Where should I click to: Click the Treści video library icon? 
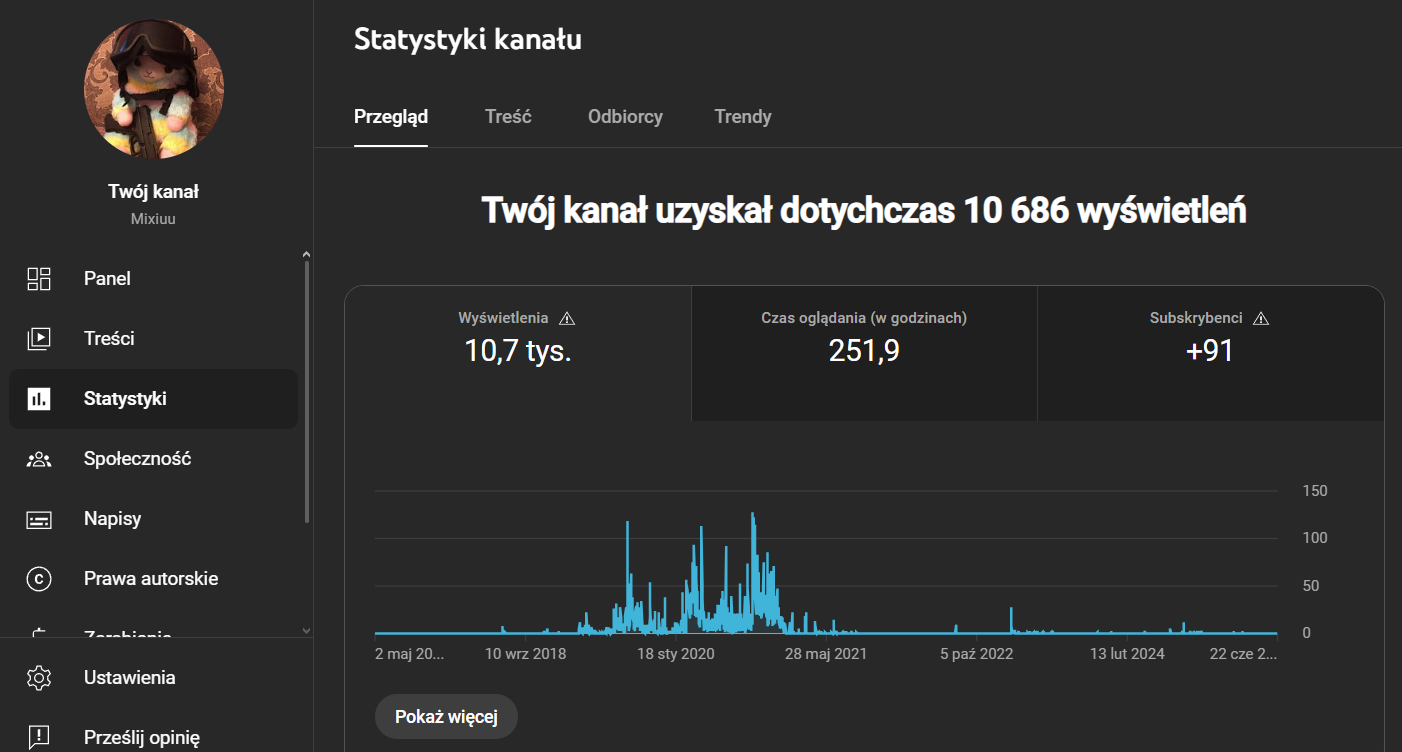[39, 339]
